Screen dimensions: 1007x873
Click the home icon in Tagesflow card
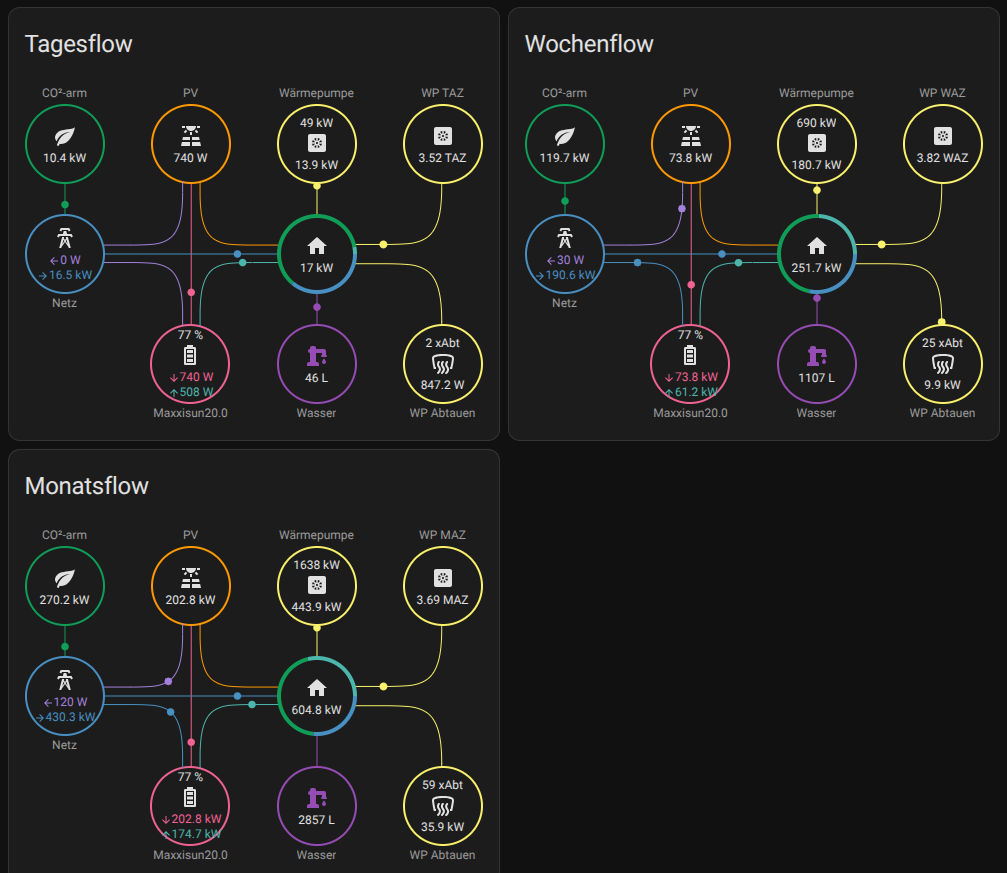[317, 246]
